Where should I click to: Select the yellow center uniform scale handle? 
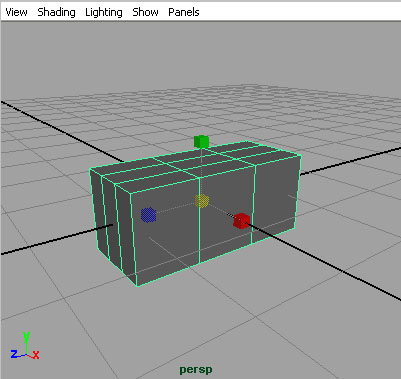[202, 201]
